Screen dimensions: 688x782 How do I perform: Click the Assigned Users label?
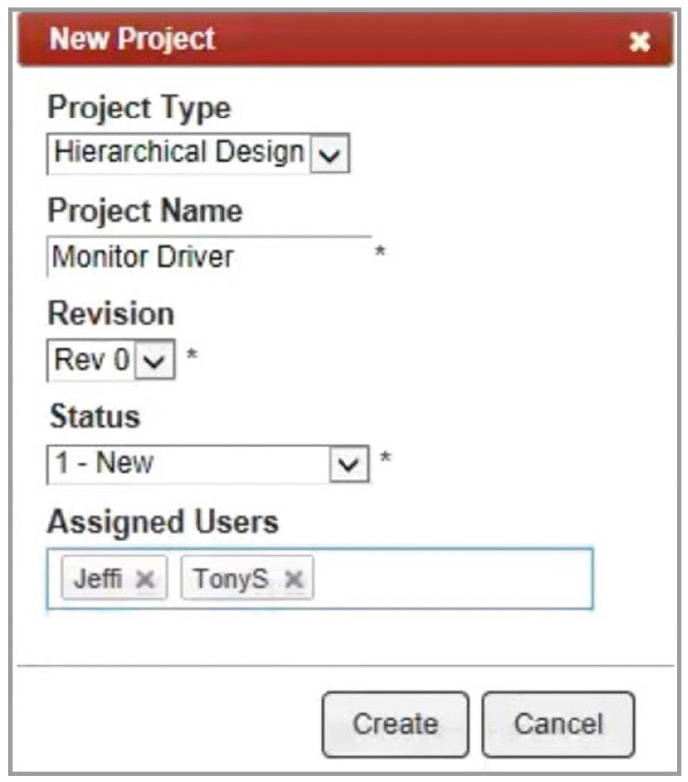click(x=163, y=522)
